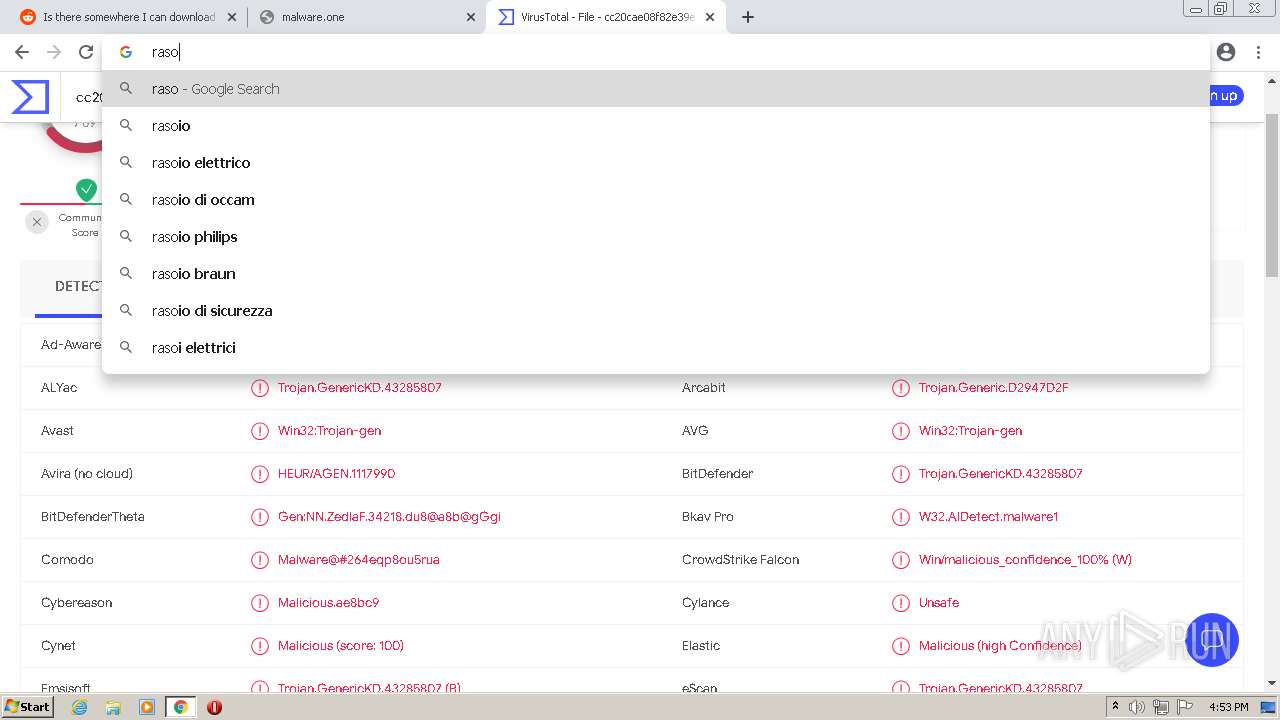Click the BitDefender row alert icon

click(901, 474)
